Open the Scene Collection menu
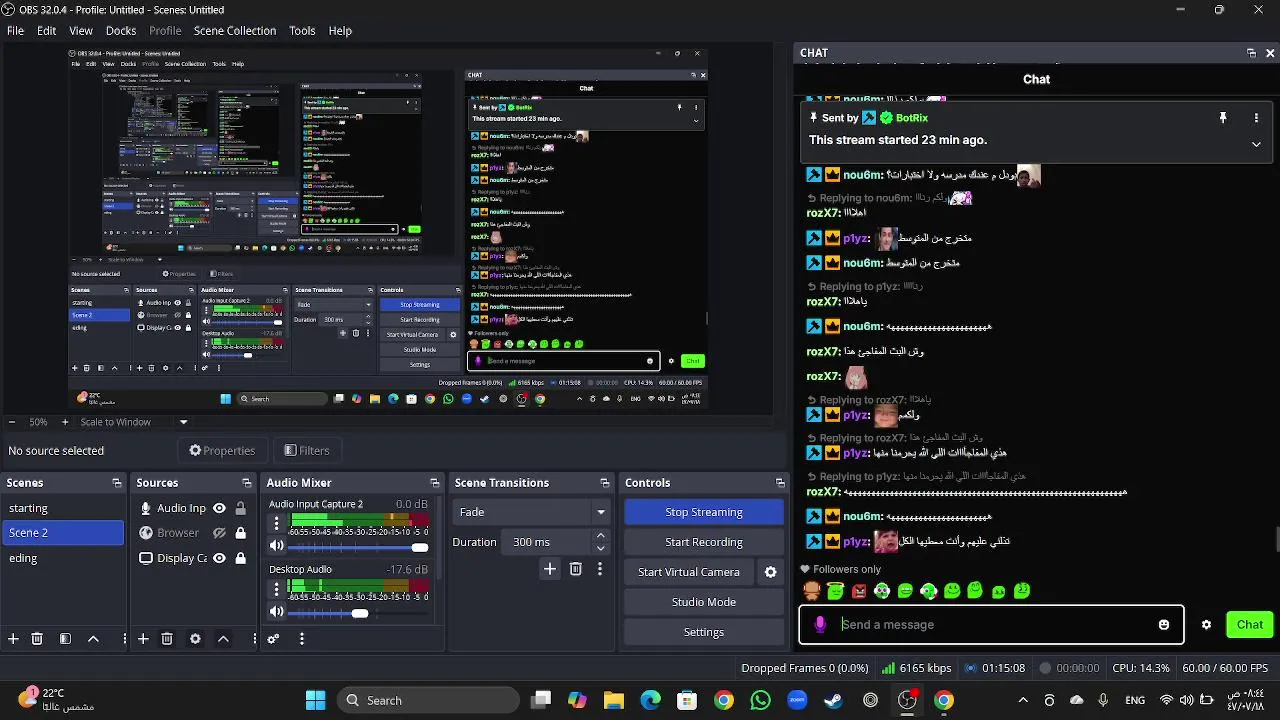The width and height of the screenshot is (1280, 720). pos(235,31)
